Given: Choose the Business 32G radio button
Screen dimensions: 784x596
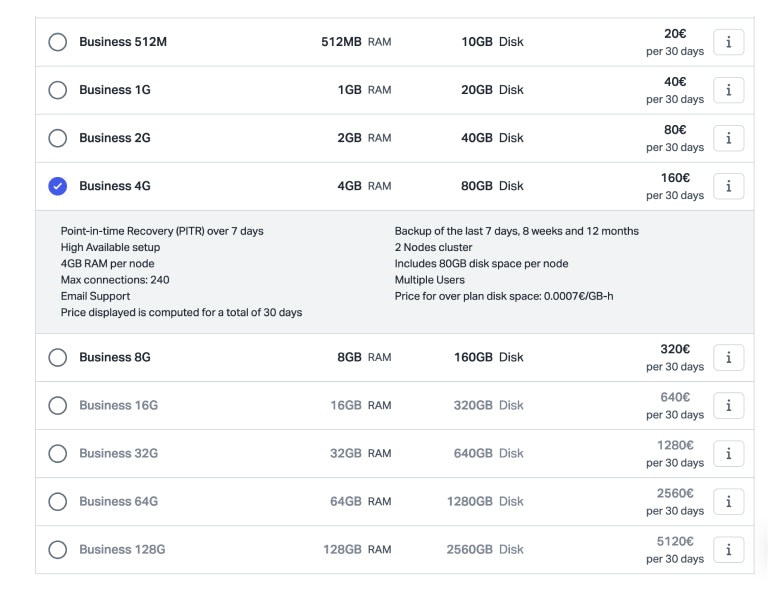Looking at the screenshot, I should 58,453.
